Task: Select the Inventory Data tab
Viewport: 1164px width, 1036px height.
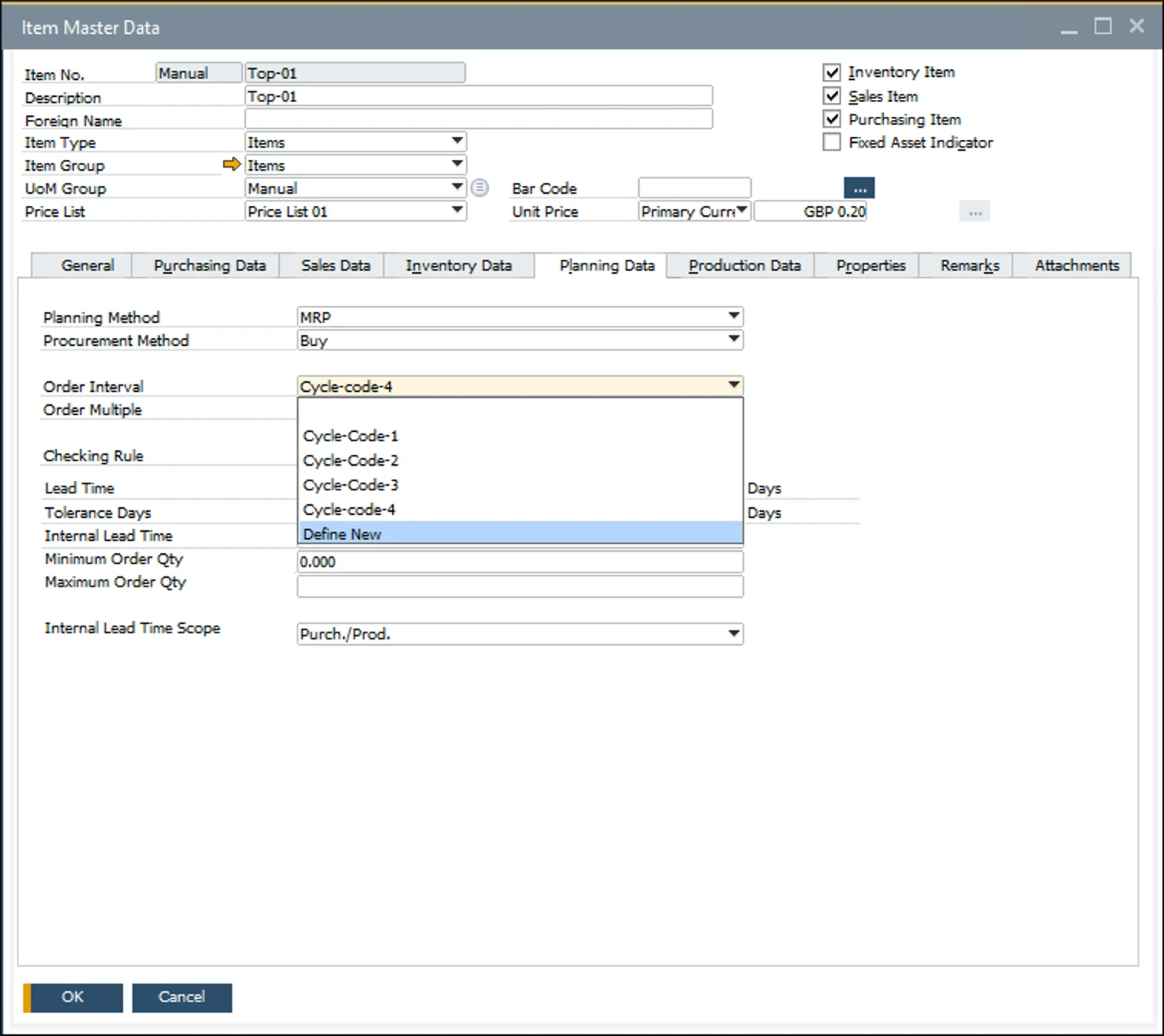Action: [x=458, y=265]
